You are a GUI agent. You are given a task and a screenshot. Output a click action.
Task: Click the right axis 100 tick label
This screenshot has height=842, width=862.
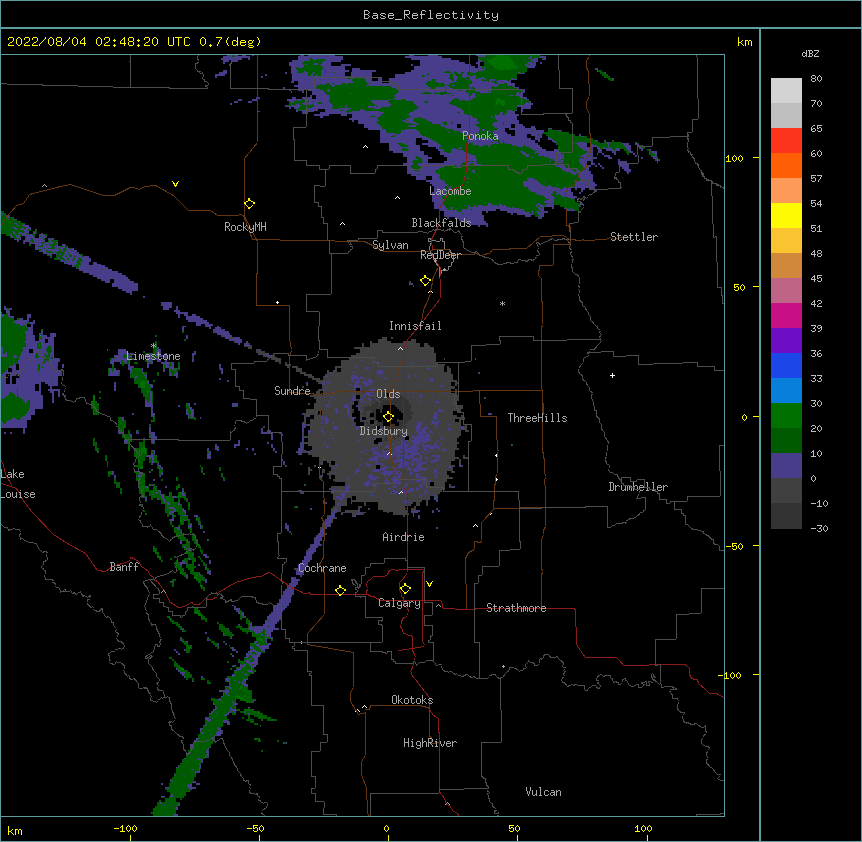pos(734,159)
